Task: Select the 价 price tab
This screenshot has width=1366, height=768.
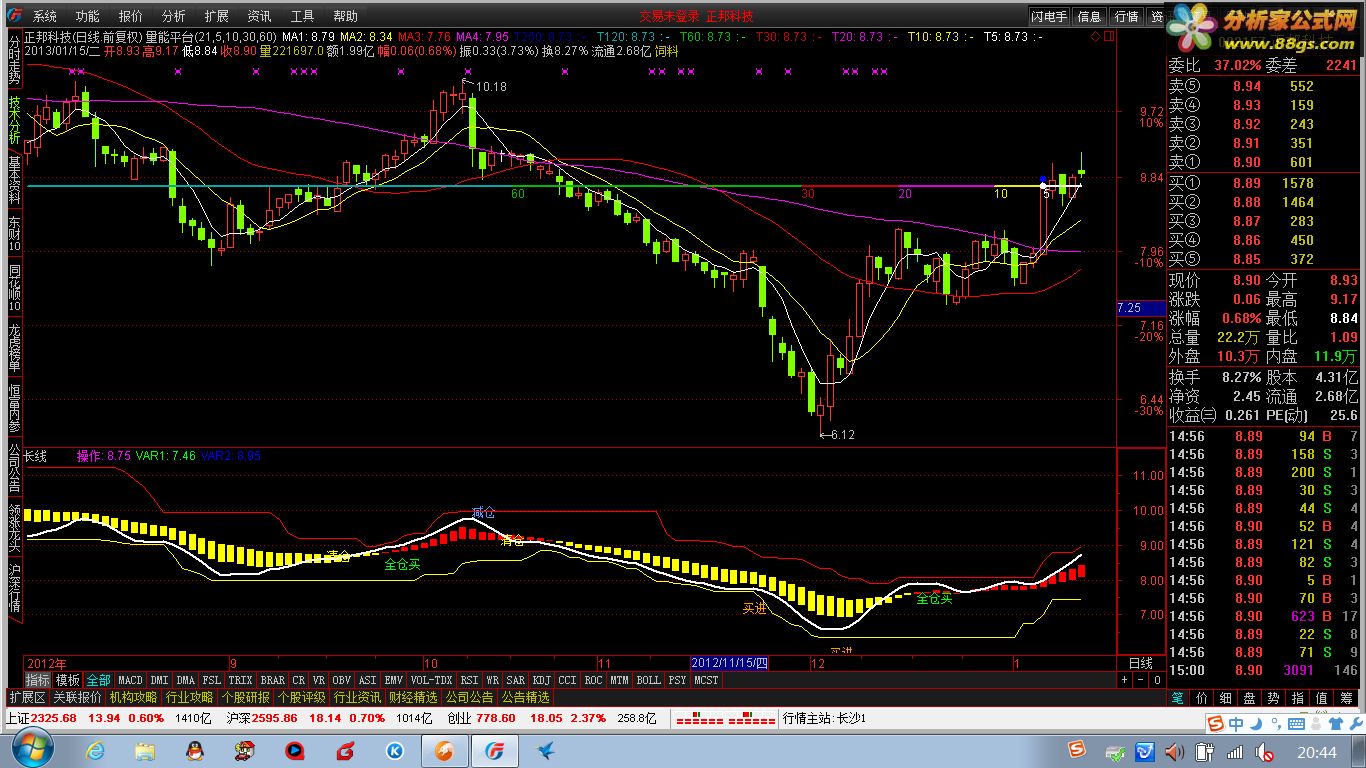Action: pos(1202,697)
